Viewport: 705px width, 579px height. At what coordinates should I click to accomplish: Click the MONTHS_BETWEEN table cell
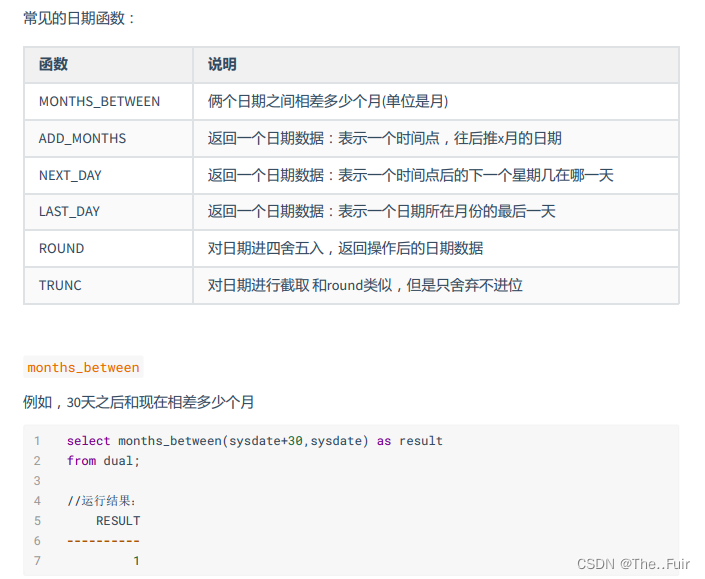pyautogui.click(x=108, y=102)
